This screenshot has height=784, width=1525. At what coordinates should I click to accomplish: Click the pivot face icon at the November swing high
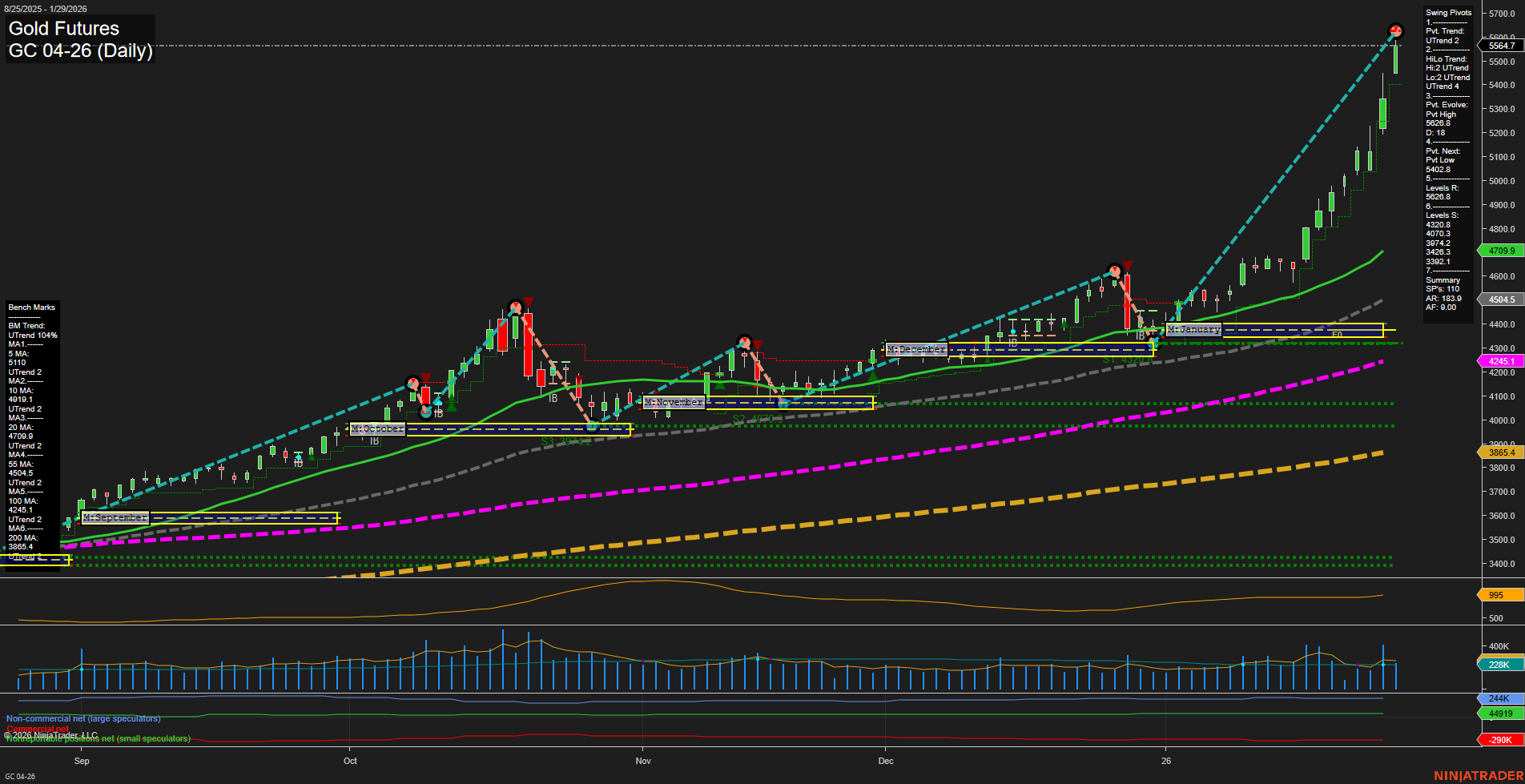[x=743, y=342]
